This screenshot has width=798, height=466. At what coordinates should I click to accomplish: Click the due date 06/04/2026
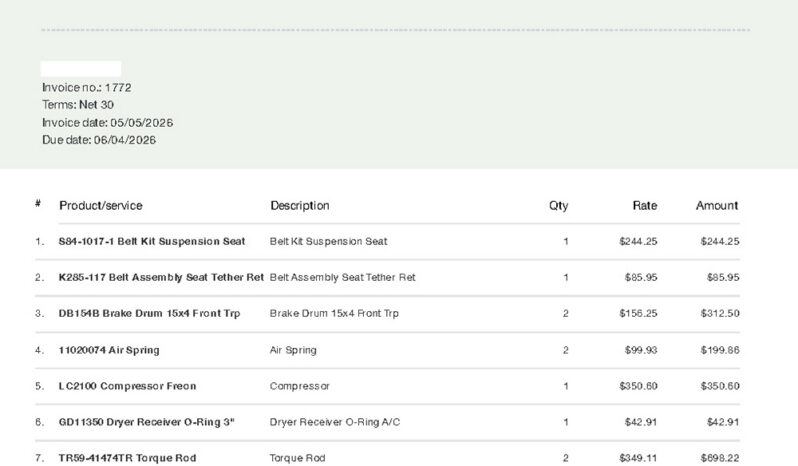[x=99, y=140]
